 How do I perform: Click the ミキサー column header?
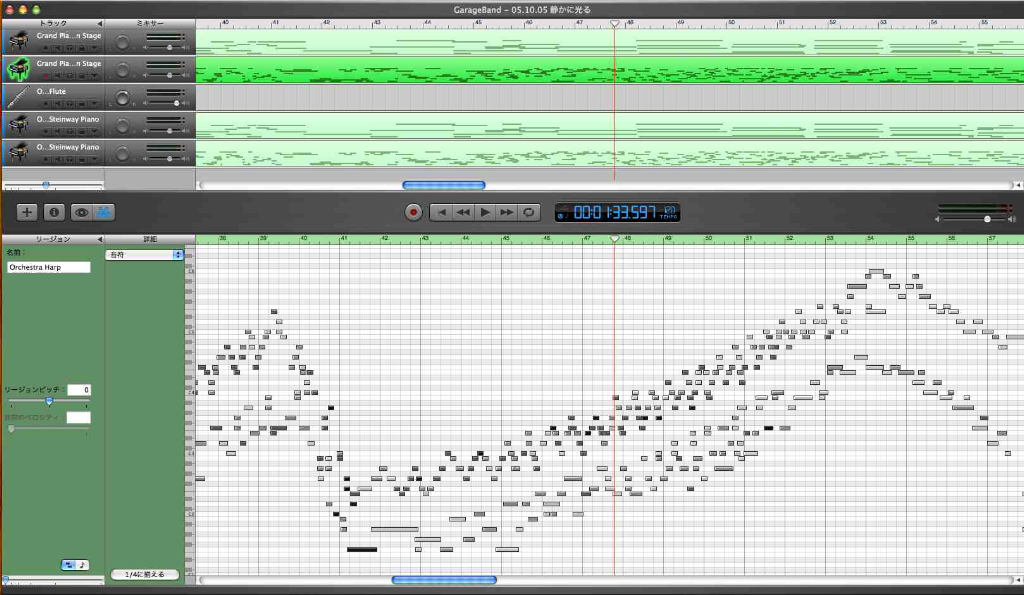[150, 22]
